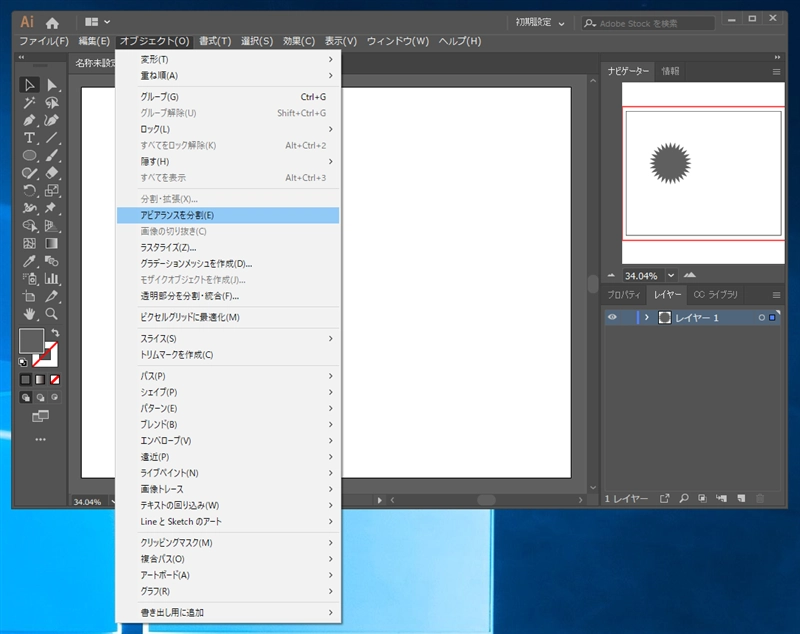Image resolution: width=800 pixels, height=634 pixels.
Task: Choose the Eyedropper tool
Action: pos(29,261)
